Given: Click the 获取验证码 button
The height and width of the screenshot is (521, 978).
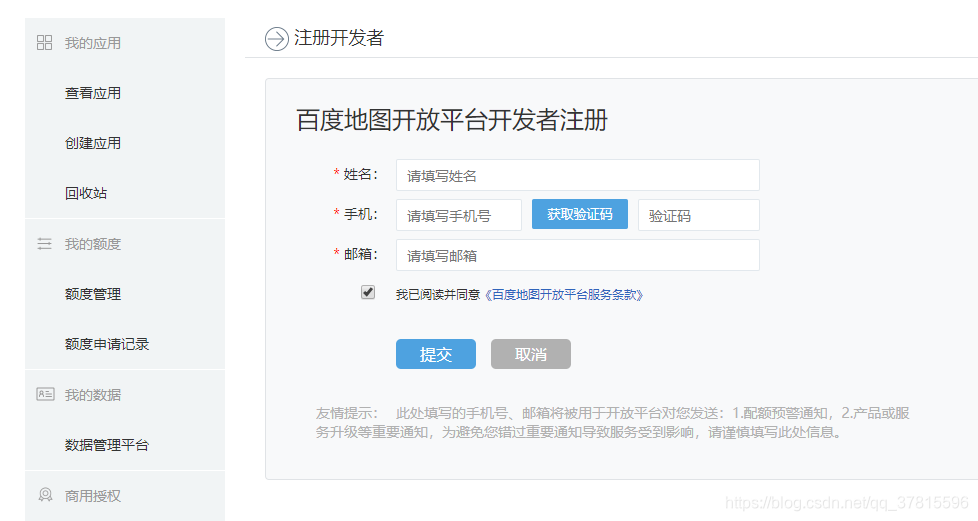Looking at the screenshot, I should point(579,214).
